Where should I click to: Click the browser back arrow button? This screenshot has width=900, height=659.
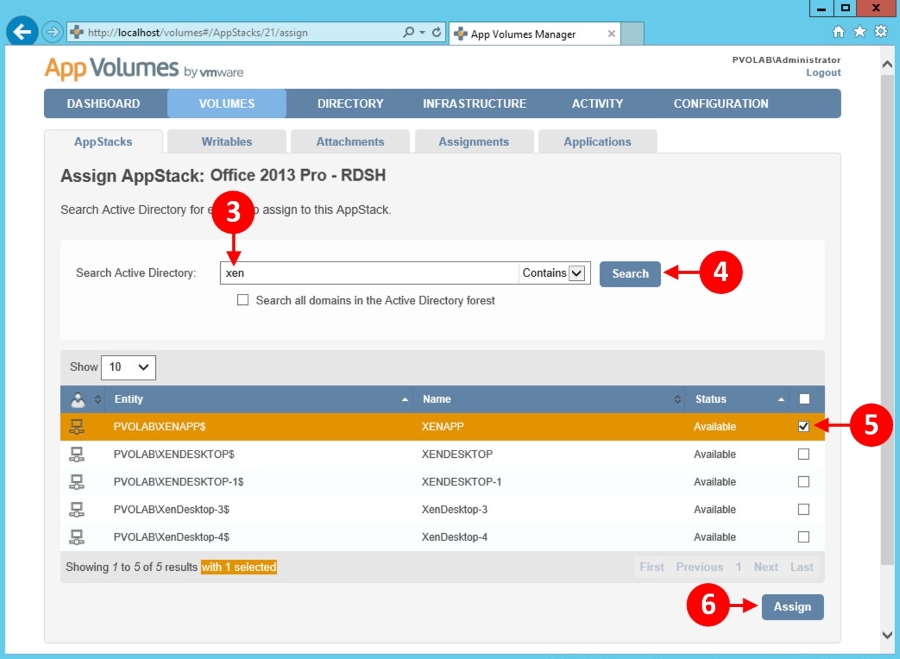22,32
